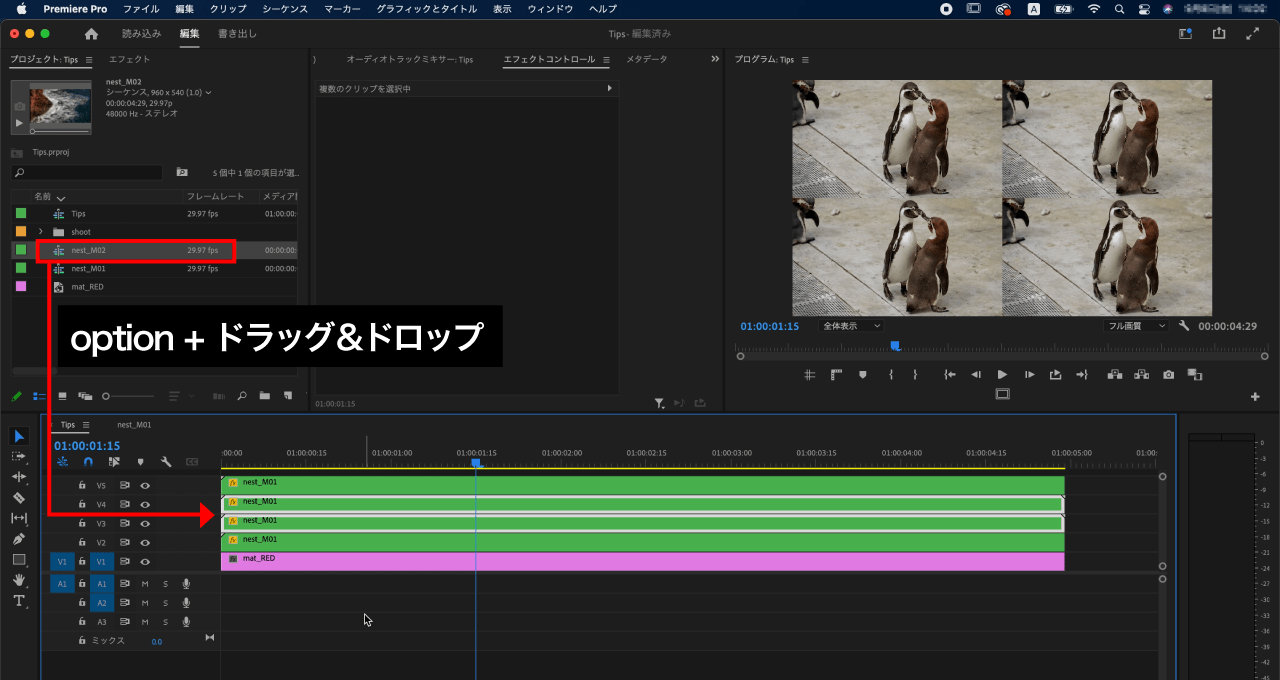The height and width of the screenshot is (680, 1280).
Task: Click the New Bin folder icon
Action: (265, 396)
